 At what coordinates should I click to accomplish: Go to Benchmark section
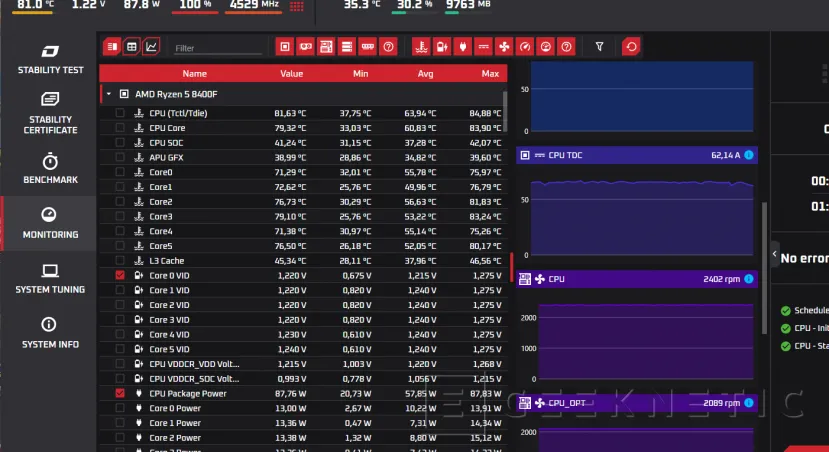pyautogui.click(x=50, y=169)
